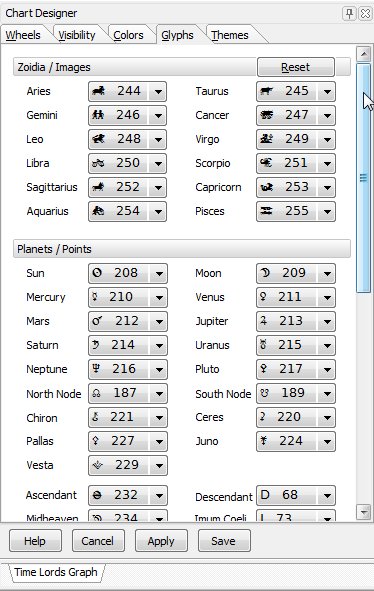374x591 pixels.
Task: Click the Pisces glyph combo showing 255
Action: point(296,211)
